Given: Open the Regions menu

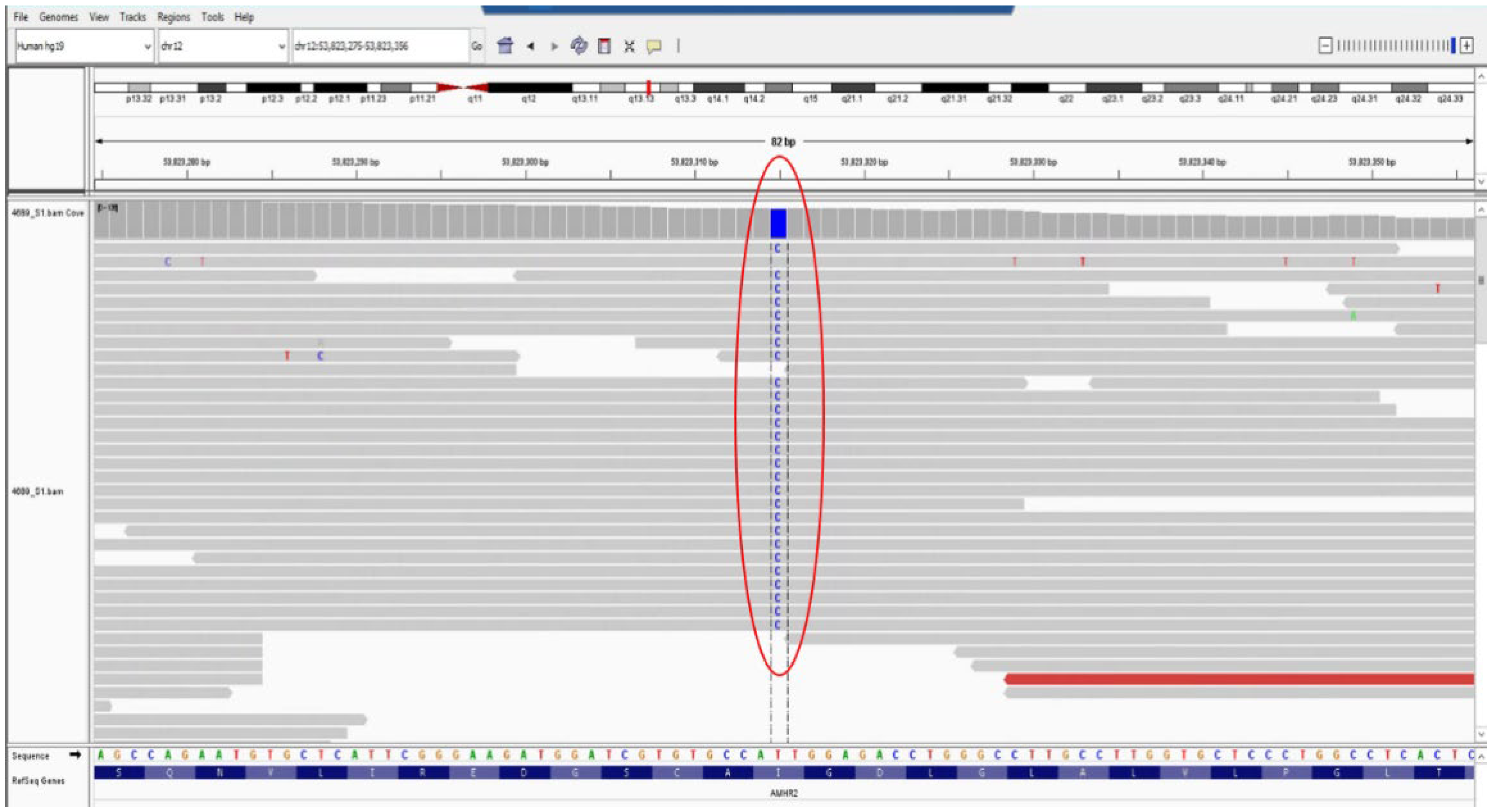Looking at the screenshot, I should (173, 17).
